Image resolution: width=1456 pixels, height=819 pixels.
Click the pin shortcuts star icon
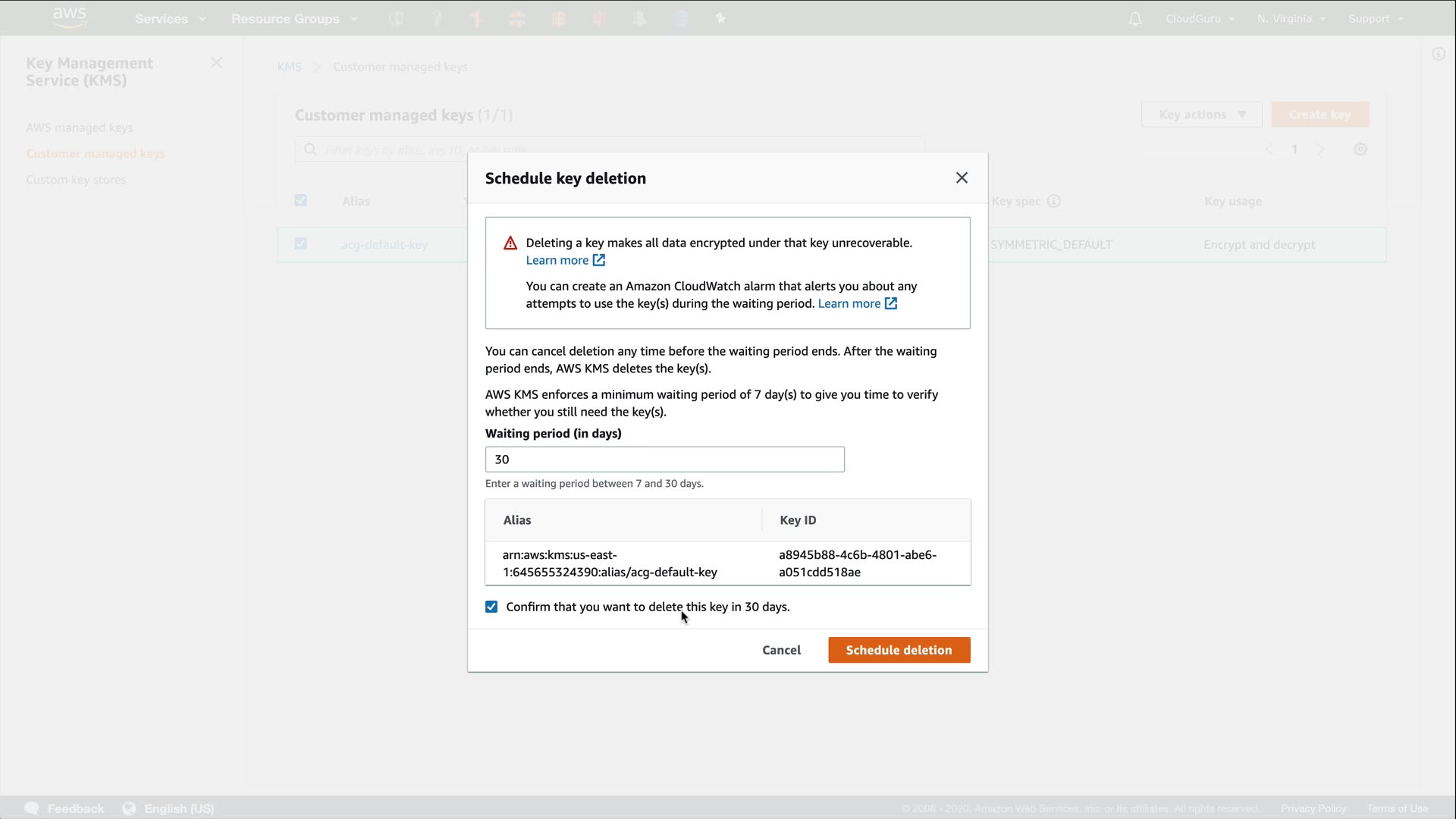point(720,19)
